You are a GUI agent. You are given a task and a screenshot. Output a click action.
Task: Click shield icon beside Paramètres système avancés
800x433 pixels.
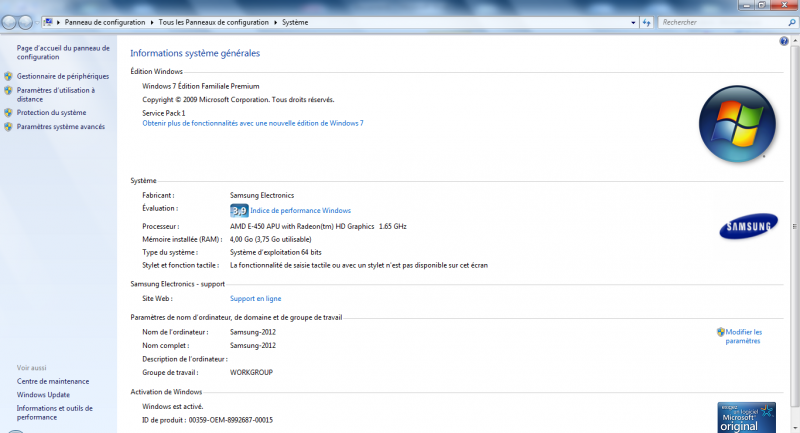coord(8,127)
